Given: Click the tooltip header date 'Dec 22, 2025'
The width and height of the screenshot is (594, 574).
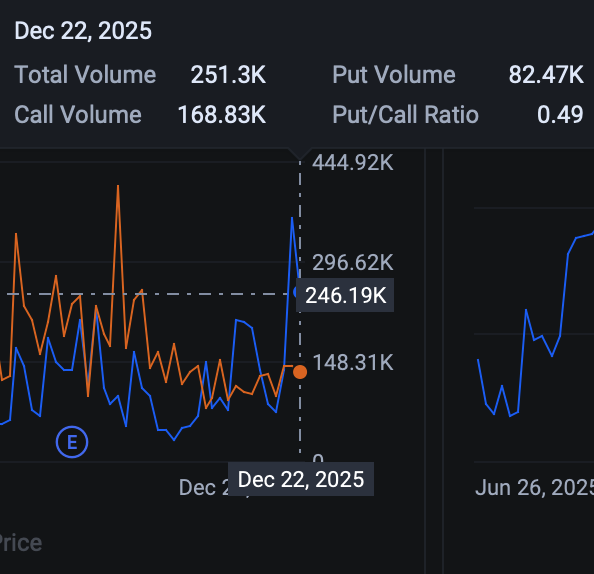Looking at the screenshot, I should point(83,31).
